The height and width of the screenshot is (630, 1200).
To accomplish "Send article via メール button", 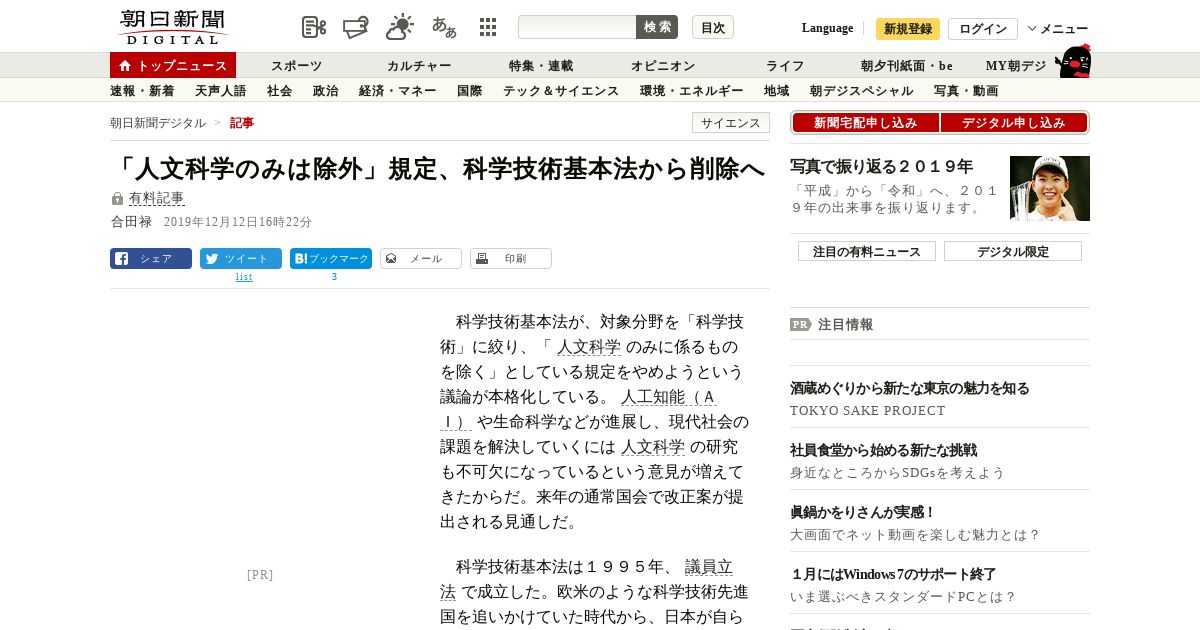I will tap(421, 258).
